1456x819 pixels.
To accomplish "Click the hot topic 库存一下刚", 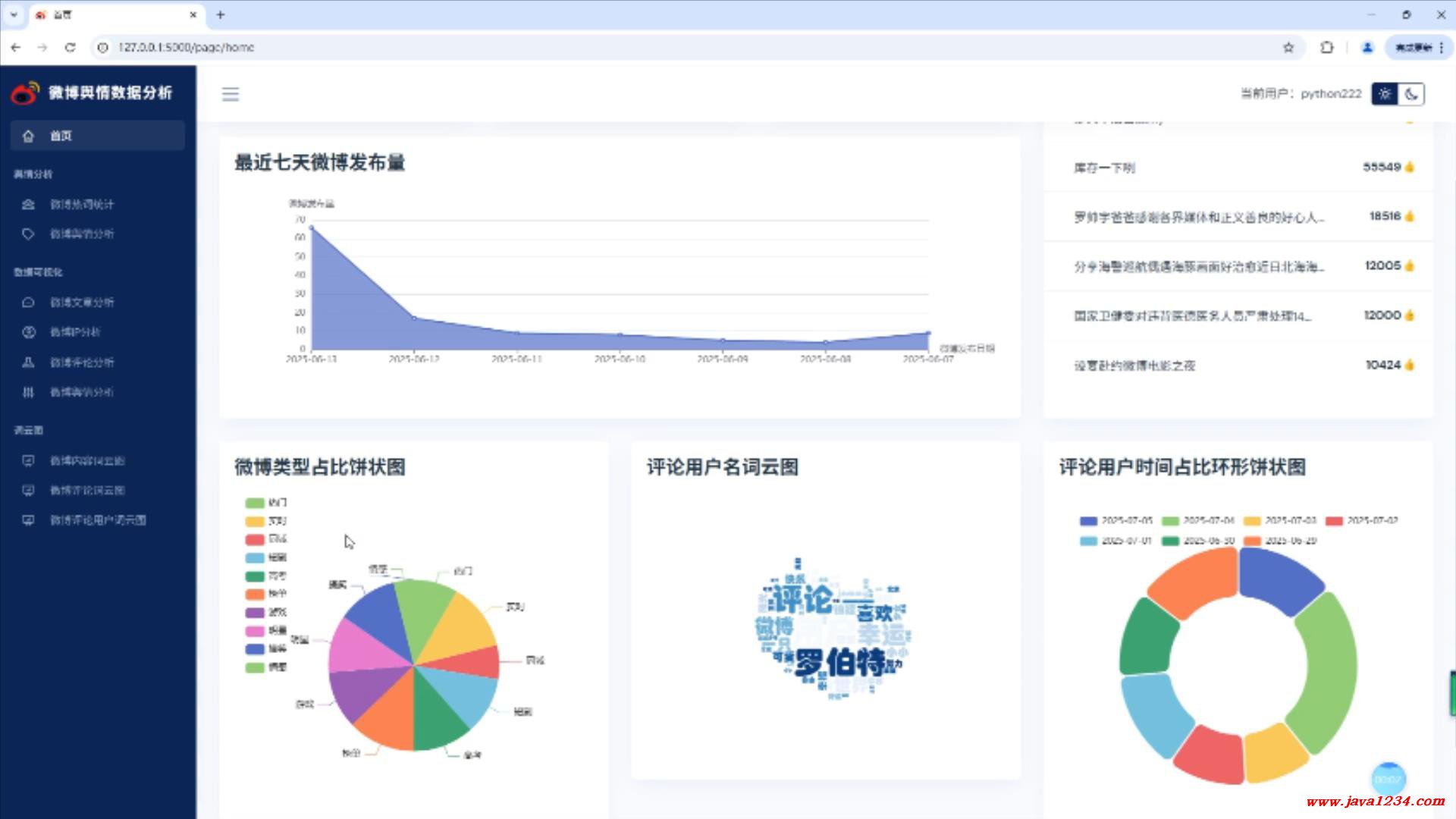I will point(1104,168).
